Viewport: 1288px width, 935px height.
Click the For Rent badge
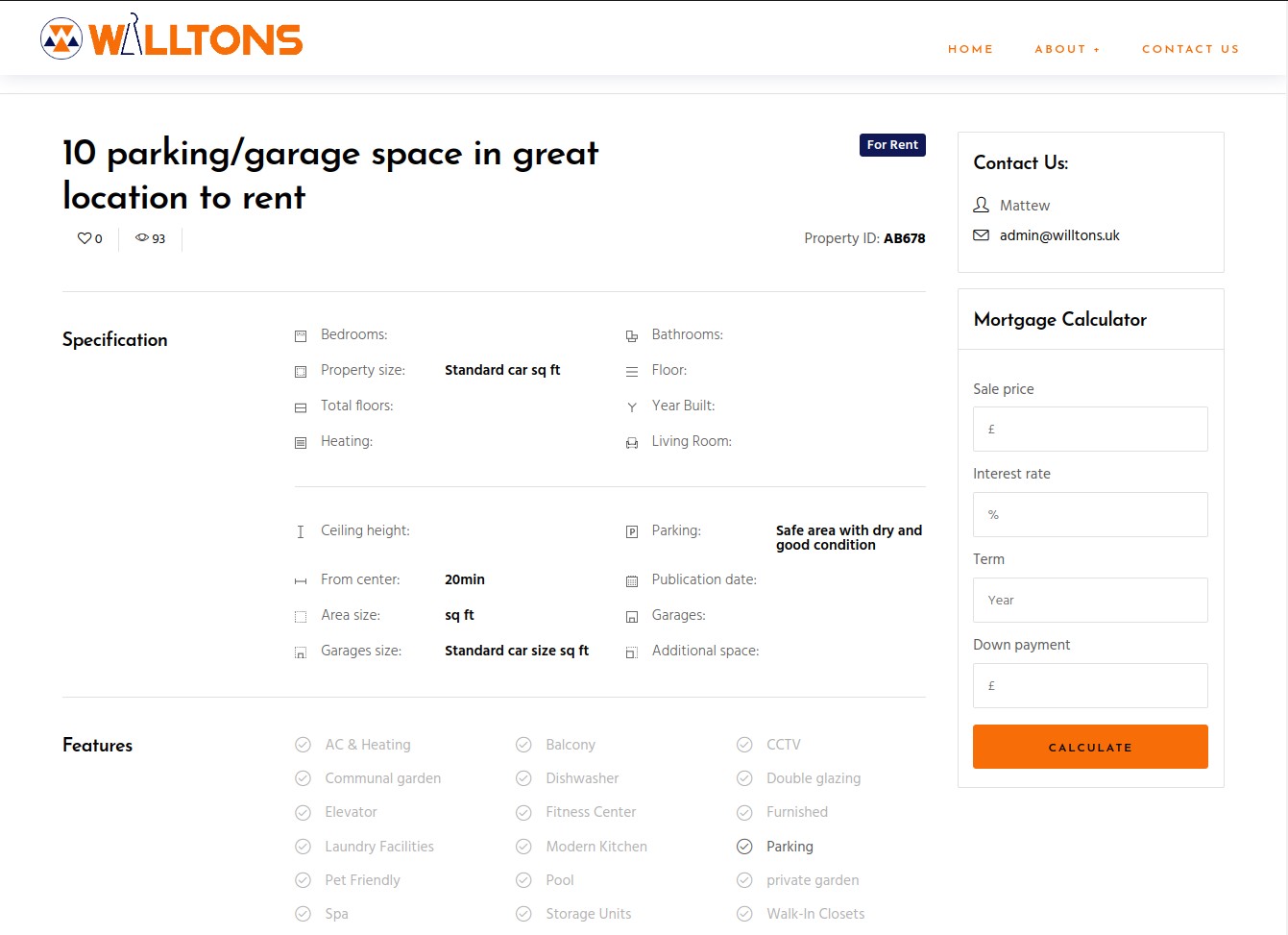click(892, 145)
